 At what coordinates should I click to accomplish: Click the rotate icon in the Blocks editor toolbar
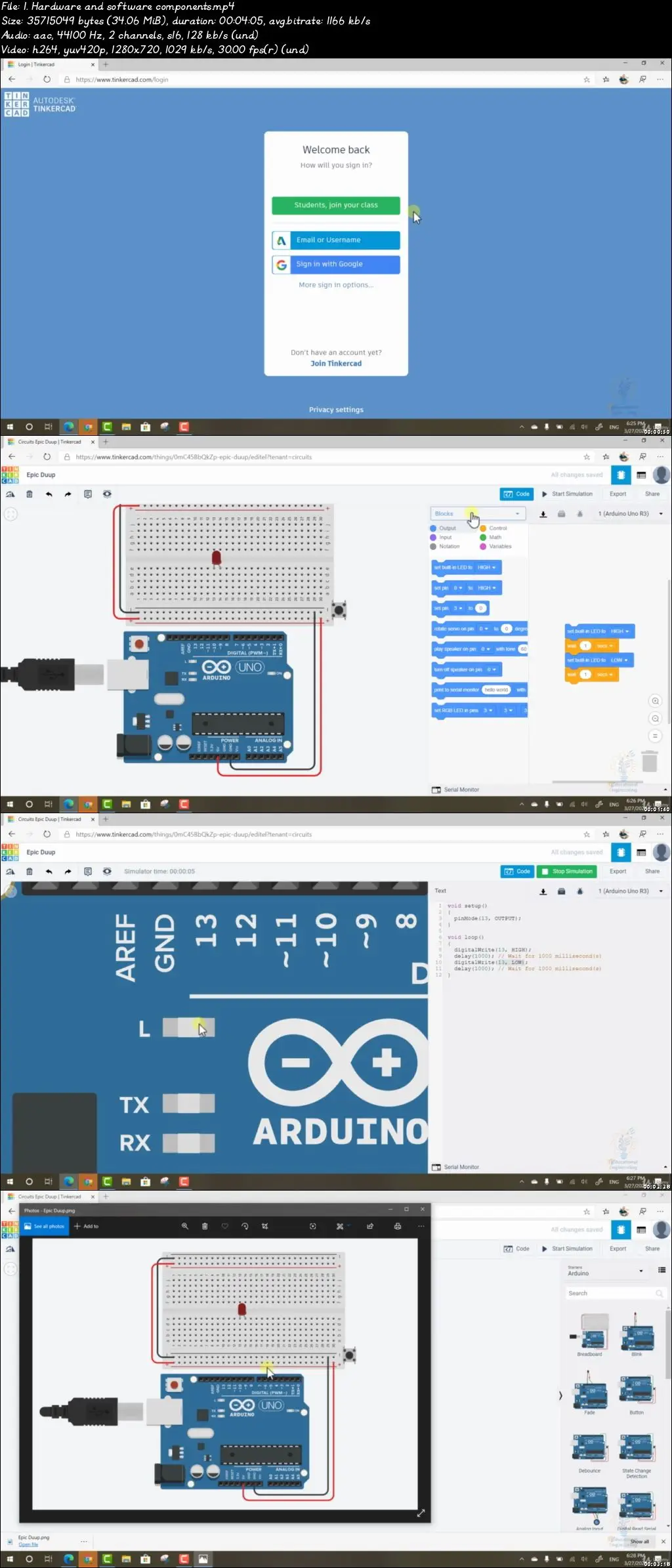click(10, 494)
